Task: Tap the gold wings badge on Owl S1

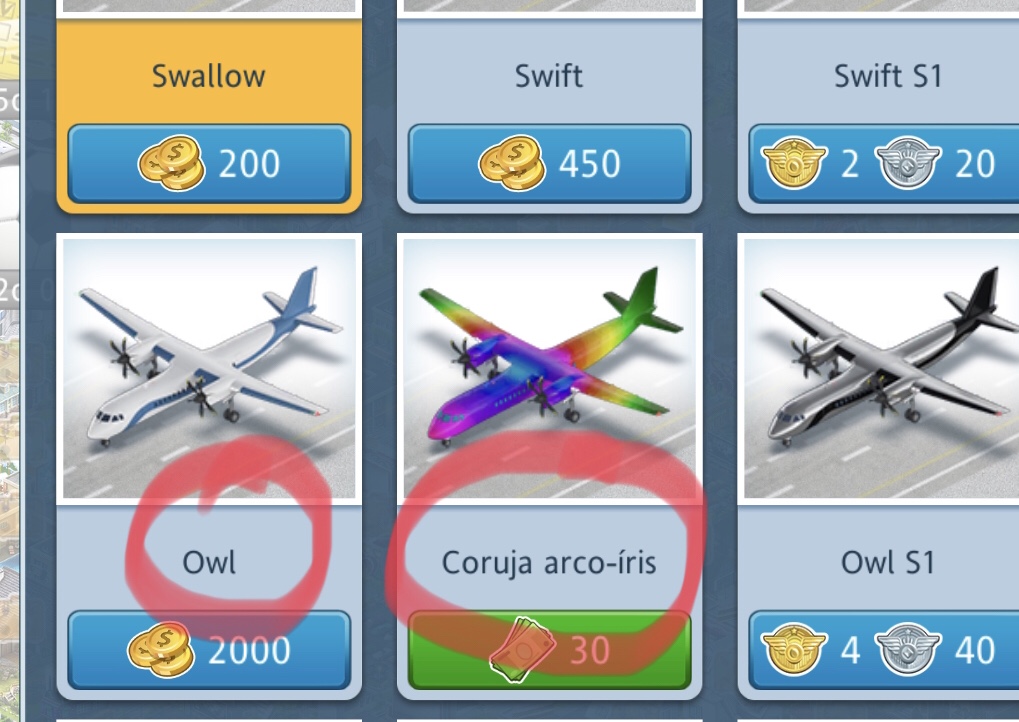Action: point(793,649)
